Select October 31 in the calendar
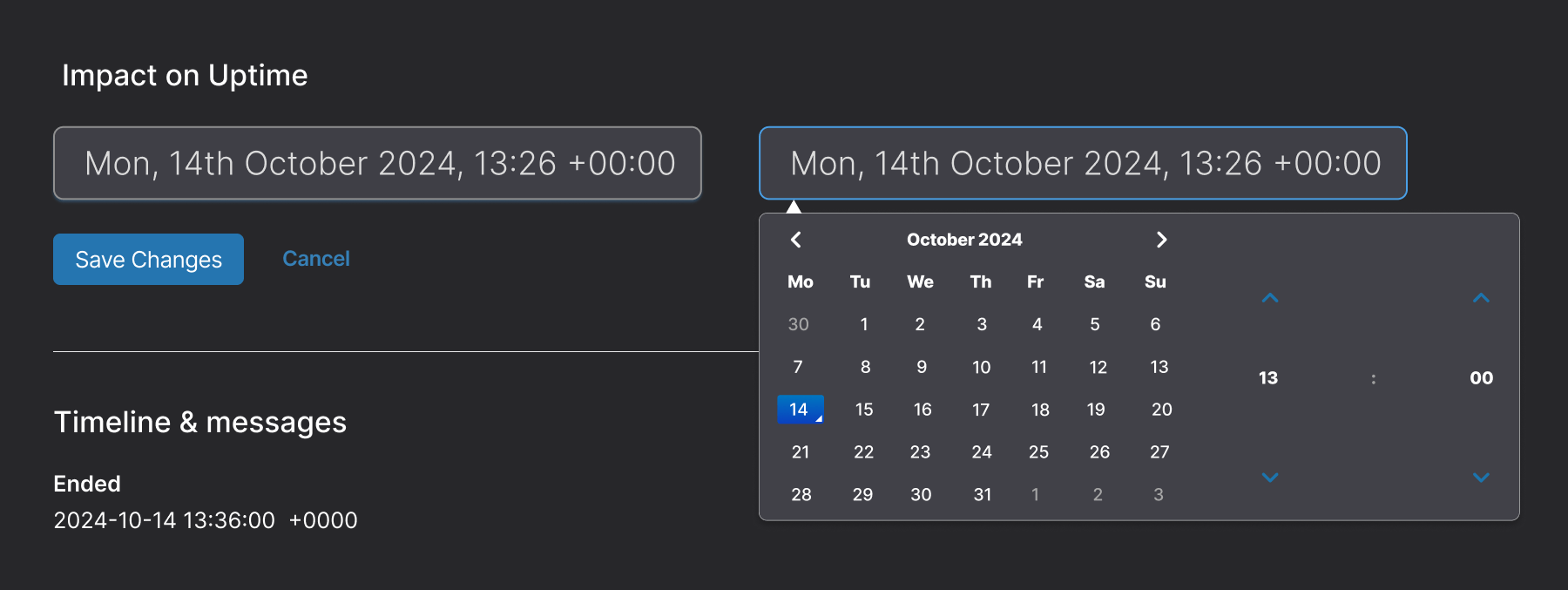This screenshot has height=590, width=1568. [982, 494]
